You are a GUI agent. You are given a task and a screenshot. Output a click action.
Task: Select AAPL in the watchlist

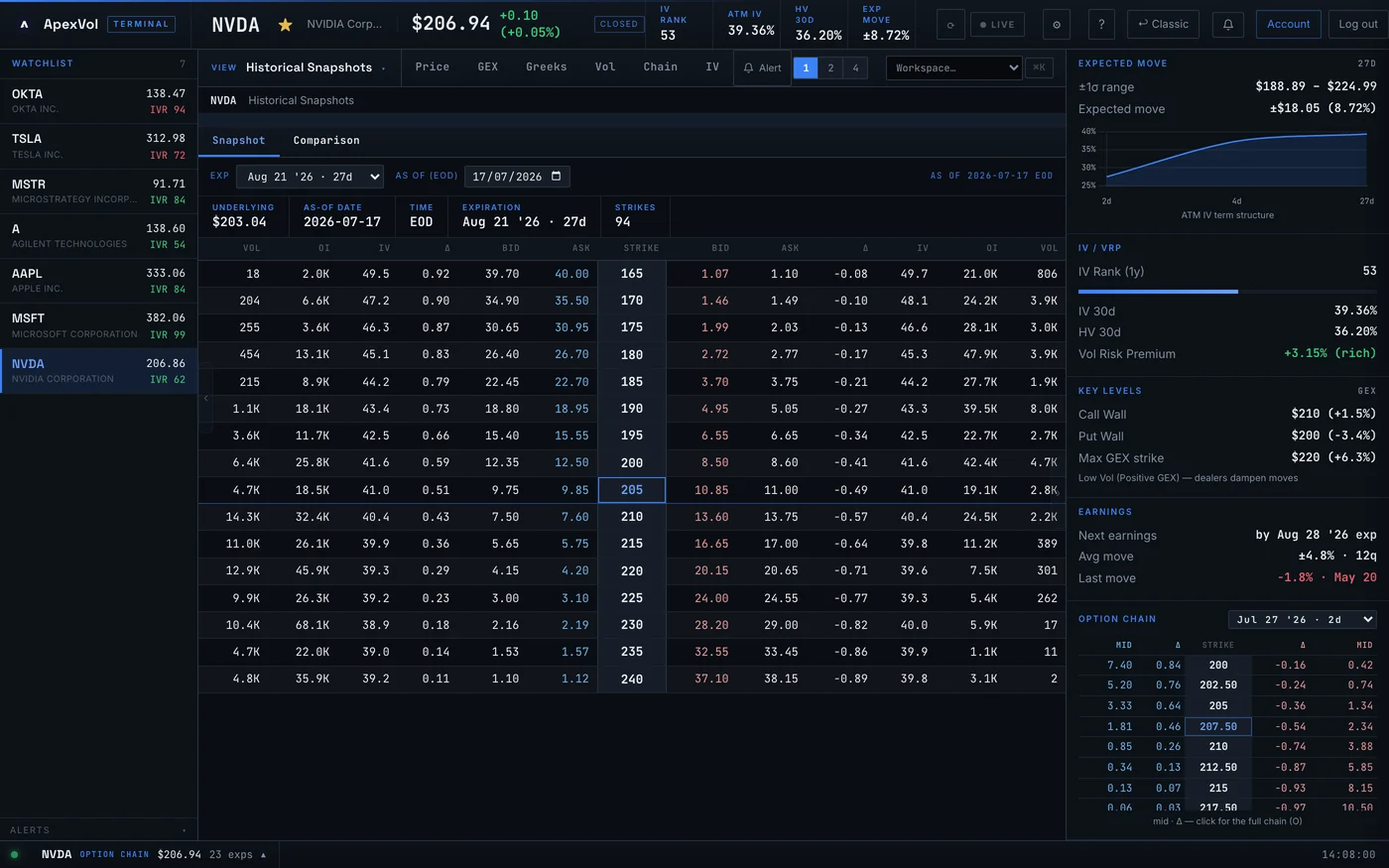coord(98,281)
